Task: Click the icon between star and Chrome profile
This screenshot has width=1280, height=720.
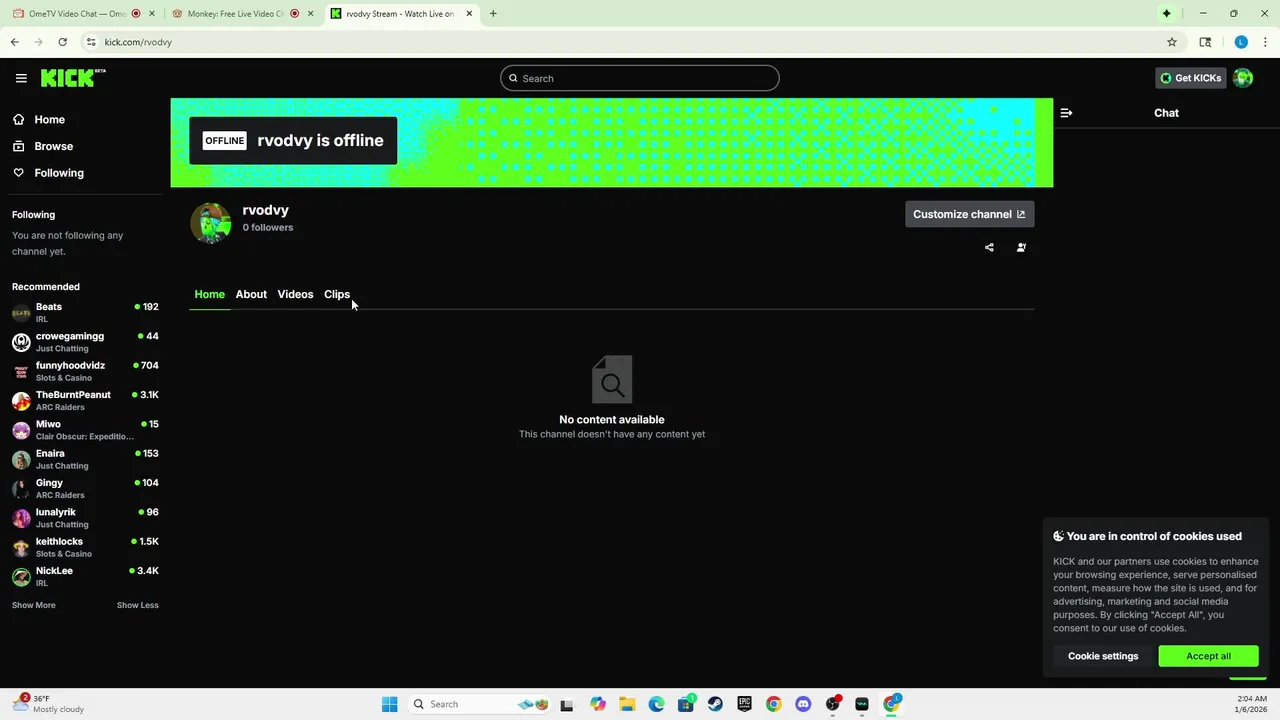Action: [1205, 42]
